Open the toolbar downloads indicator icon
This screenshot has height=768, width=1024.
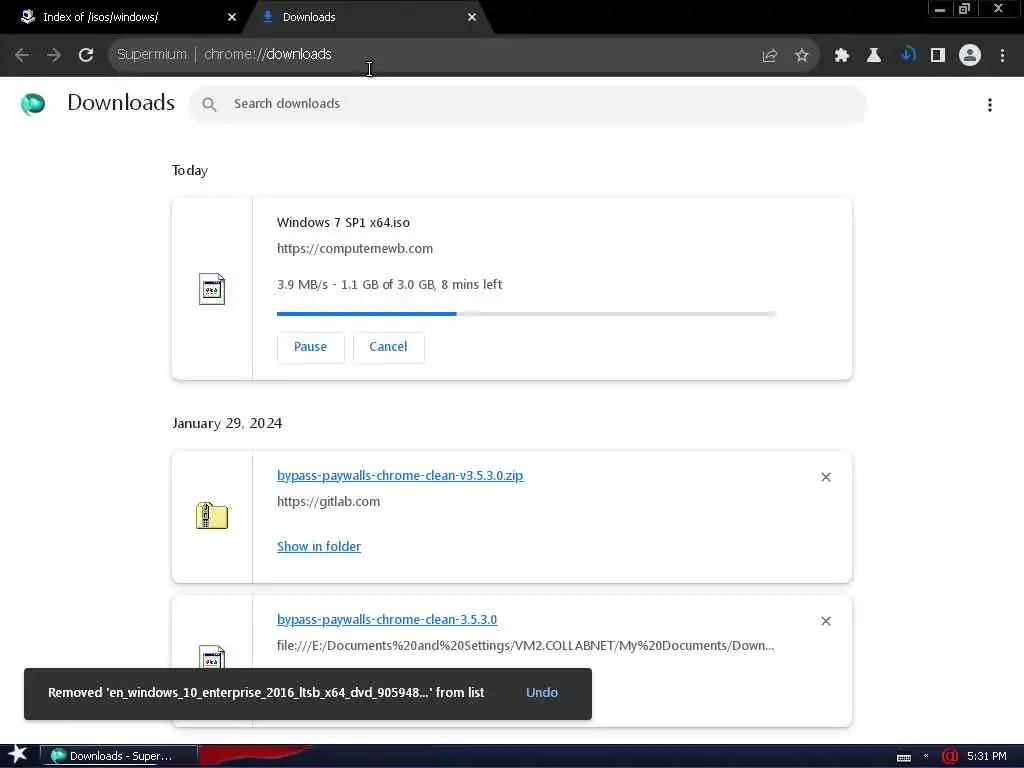908,55
